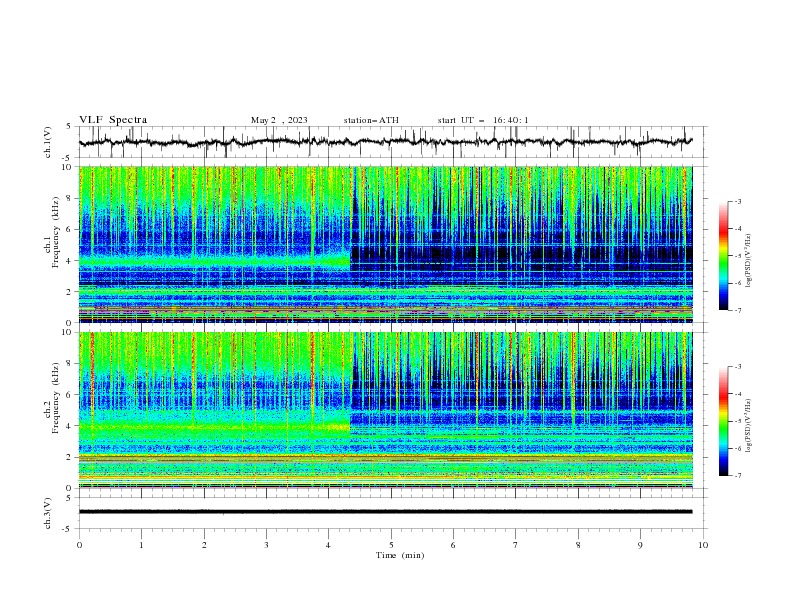Click the '-7' tick on lower color bar

tap(738, 475)
